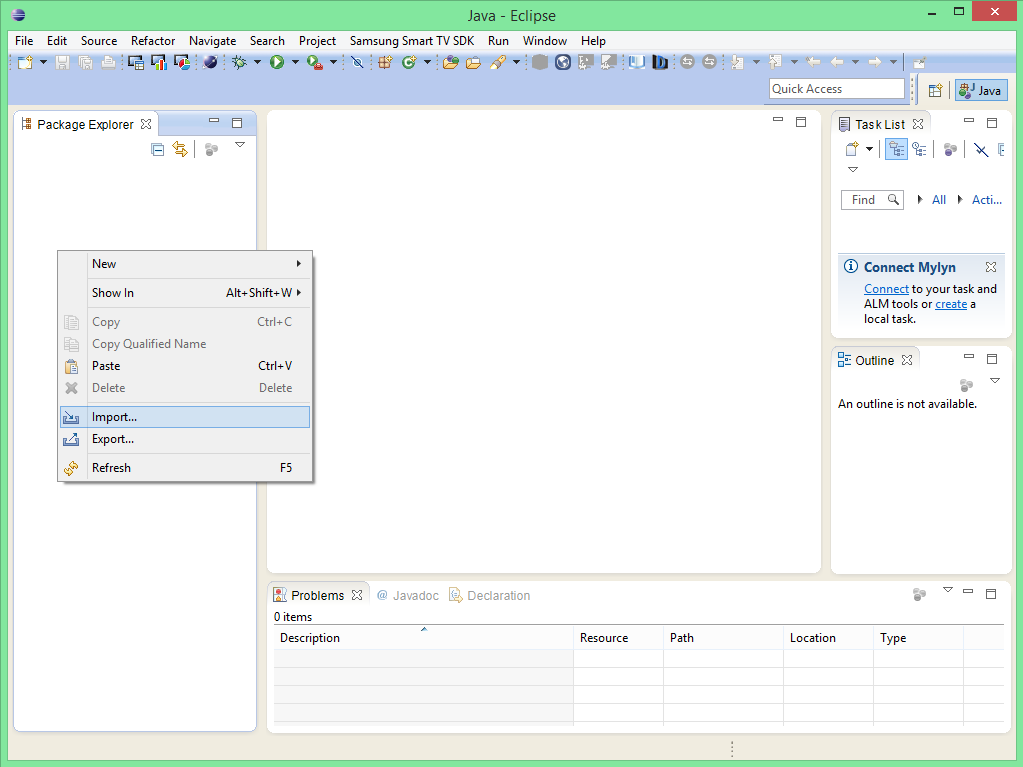Click the New Java Class icon
This screenshot has width=1023, height=767.
pyautogui.click(x=409, y=63)
